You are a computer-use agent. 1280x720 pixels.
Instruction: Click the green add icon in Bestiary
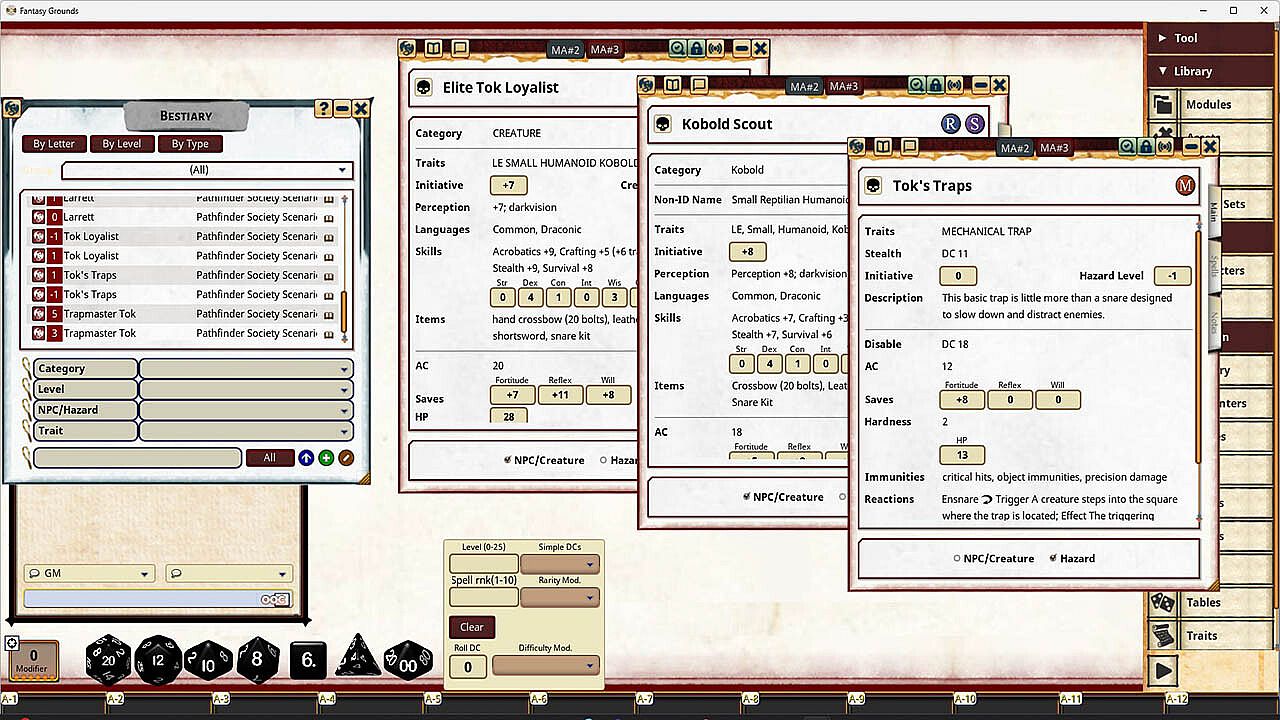(x=326, y=458)
